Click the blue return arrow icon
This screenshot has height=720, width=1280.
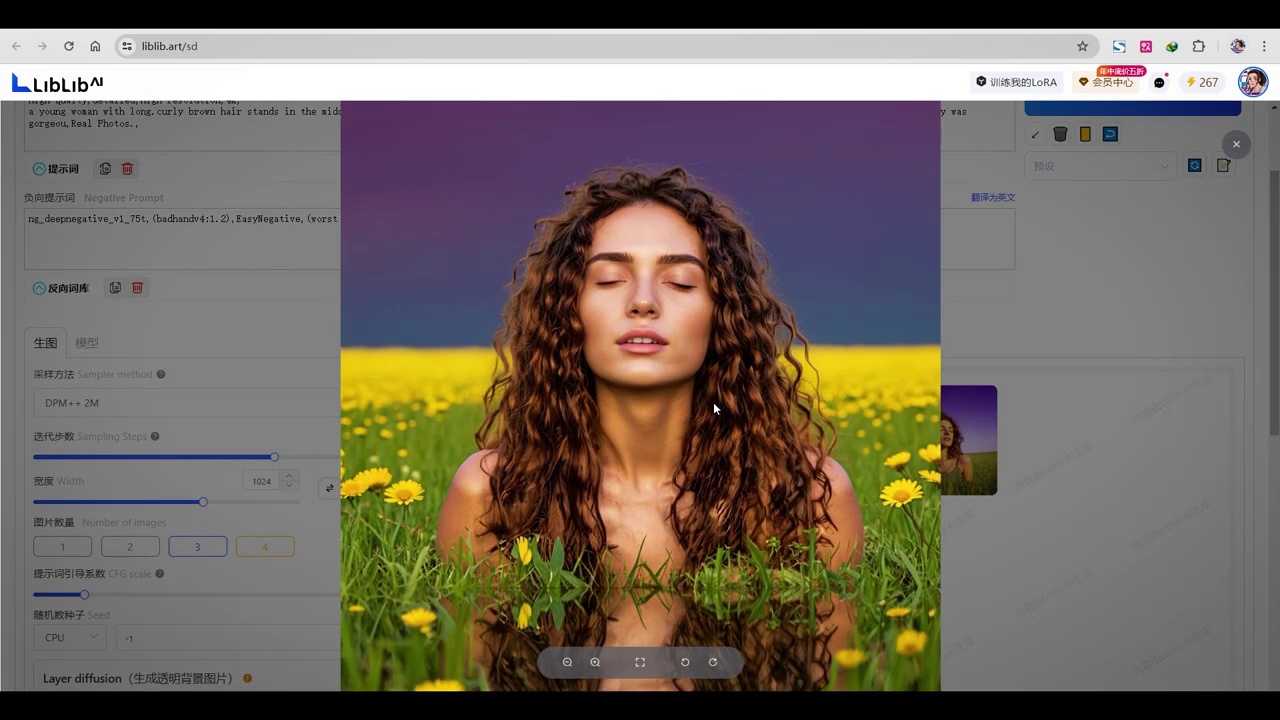coord(1110,134)
